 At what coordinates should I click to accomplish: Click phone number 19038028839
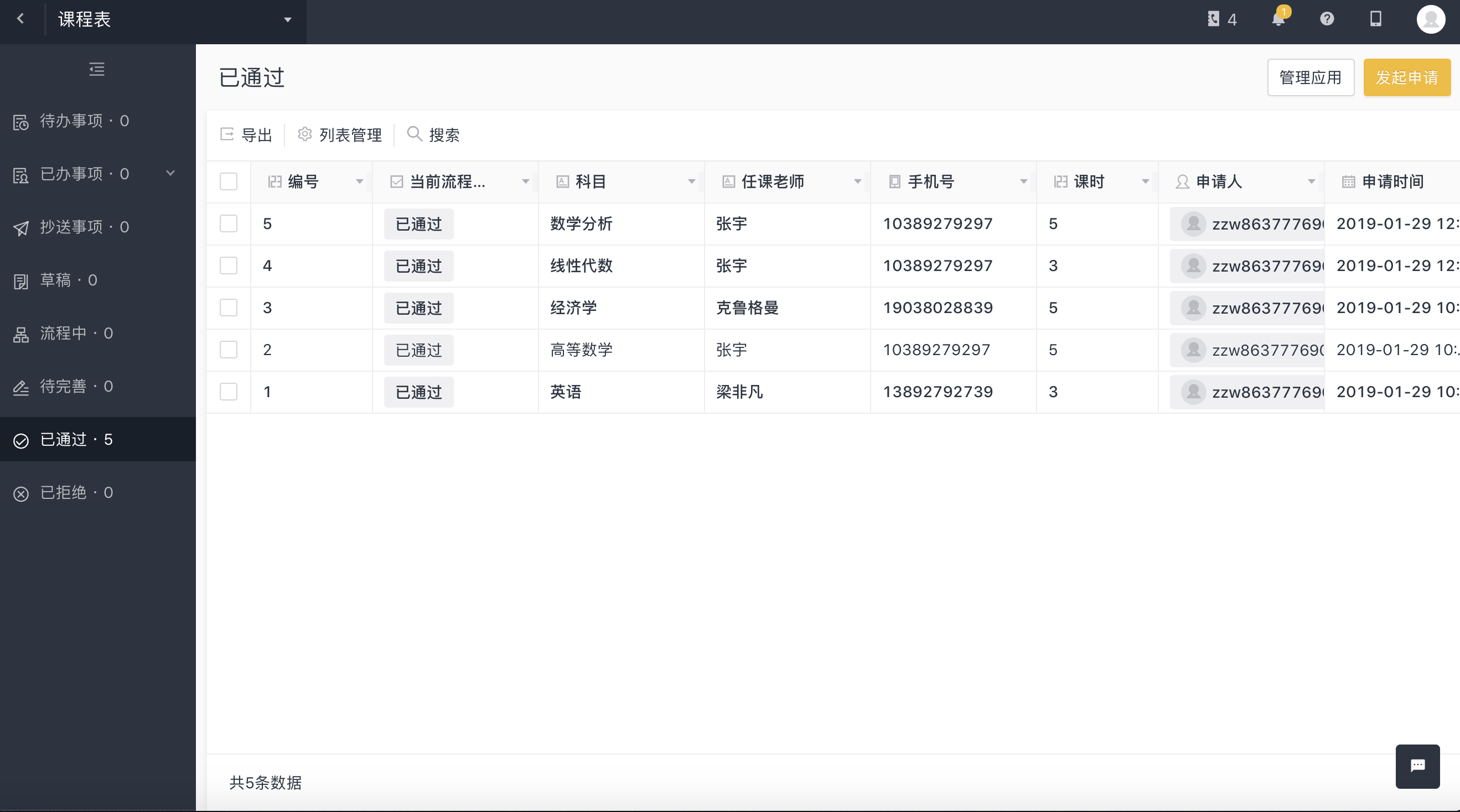coord(938,308)
